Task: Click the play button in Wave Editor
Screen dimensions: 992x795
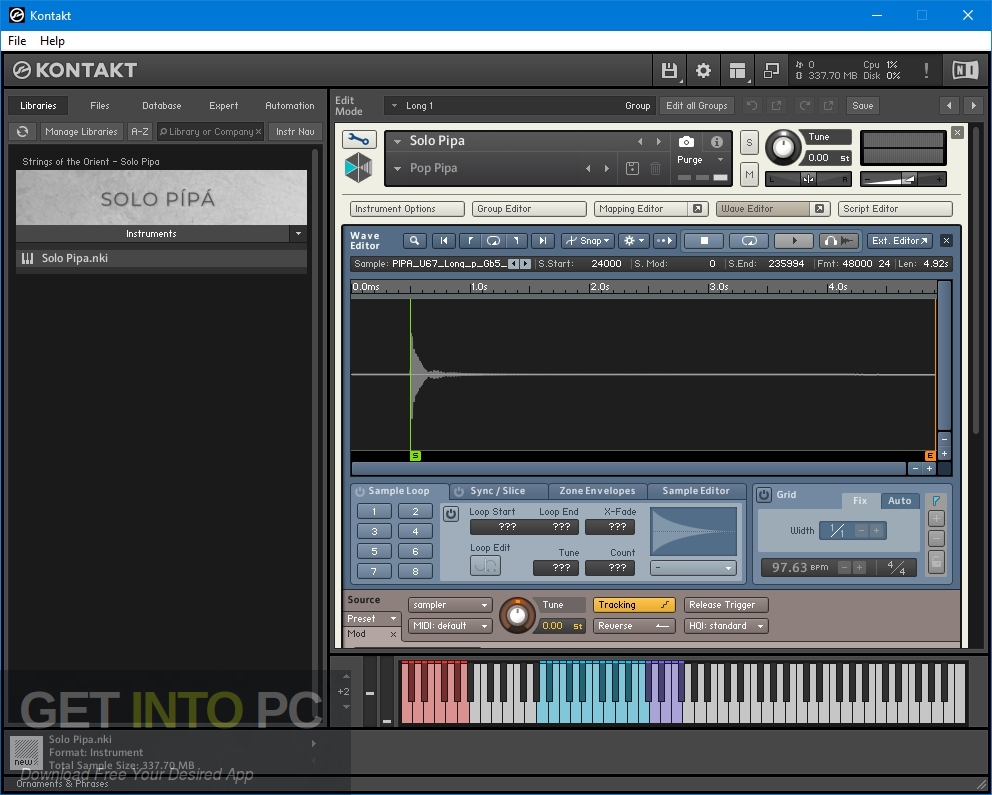Action: (x=795, y=240)
